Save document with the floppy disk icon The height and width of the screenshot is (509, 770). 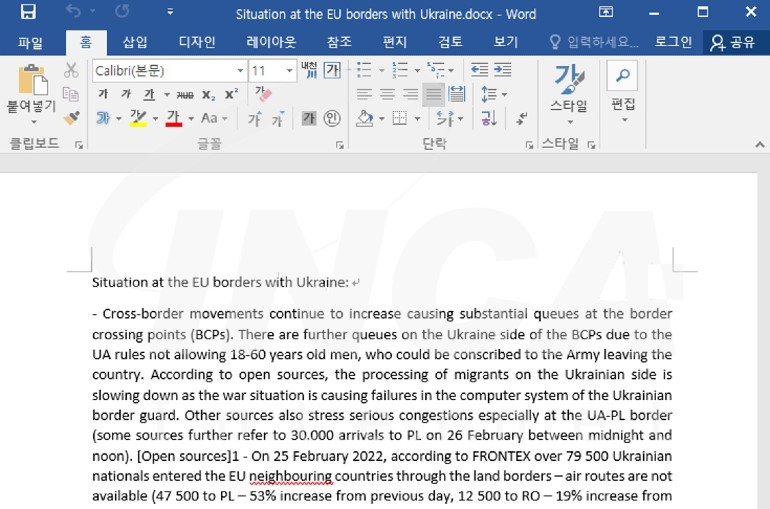tap(28, 12)
